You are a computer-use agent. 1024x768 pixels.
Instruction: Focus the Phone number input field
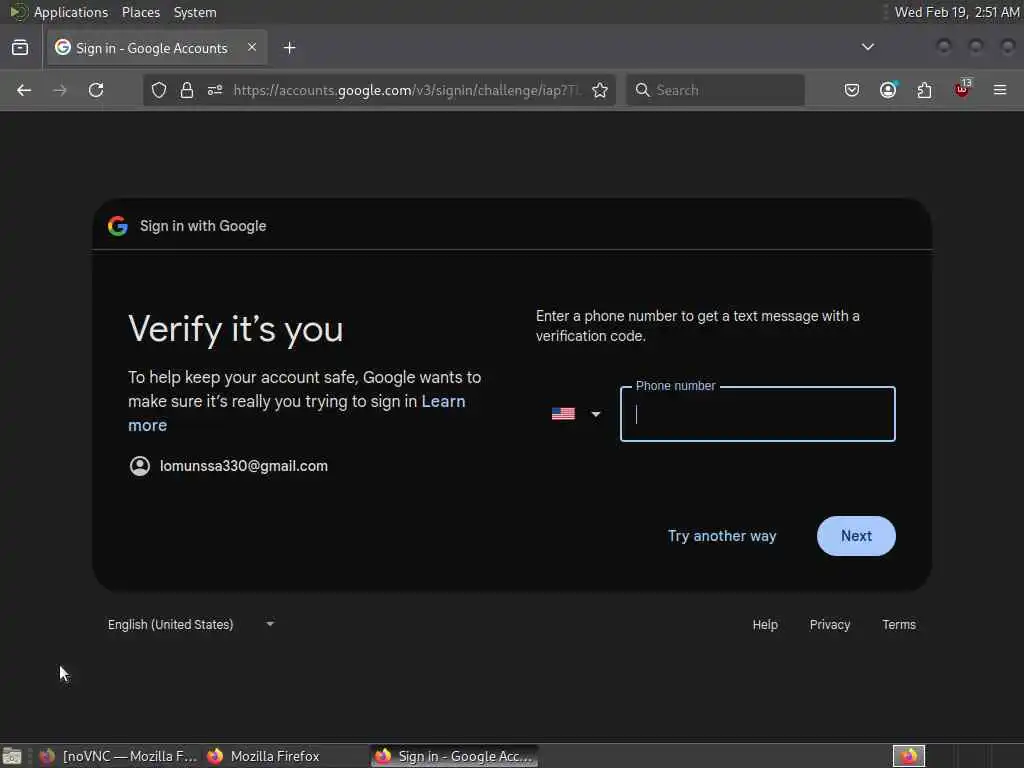pos(758,414)
